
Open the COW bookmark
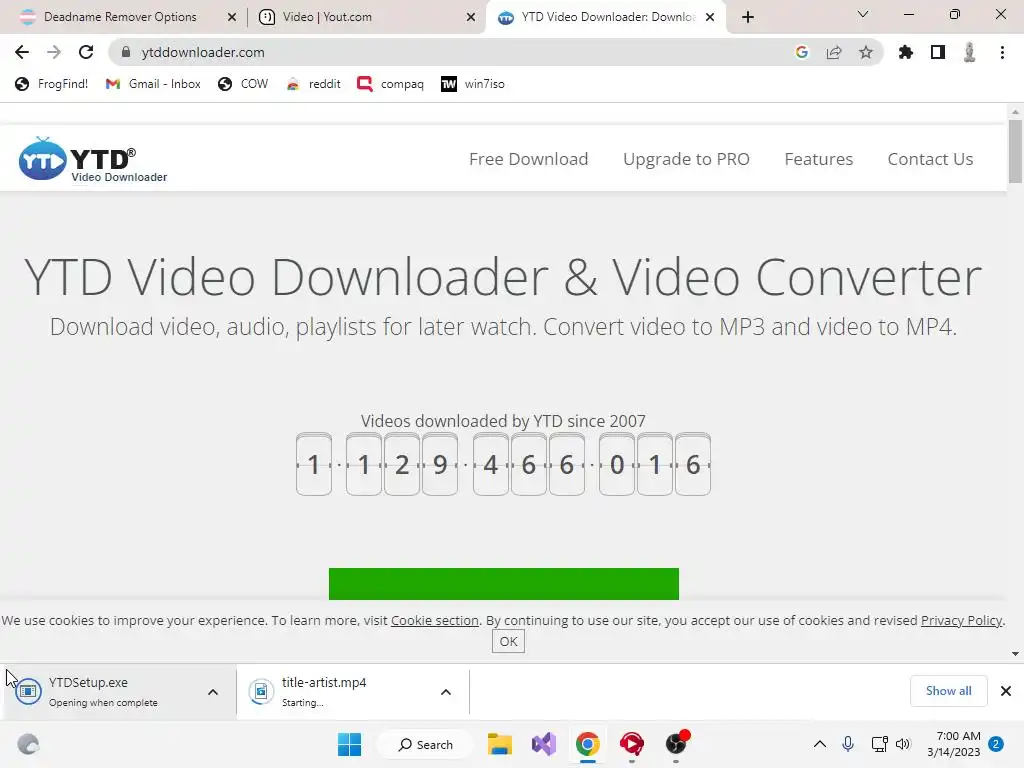coord(243,84)
